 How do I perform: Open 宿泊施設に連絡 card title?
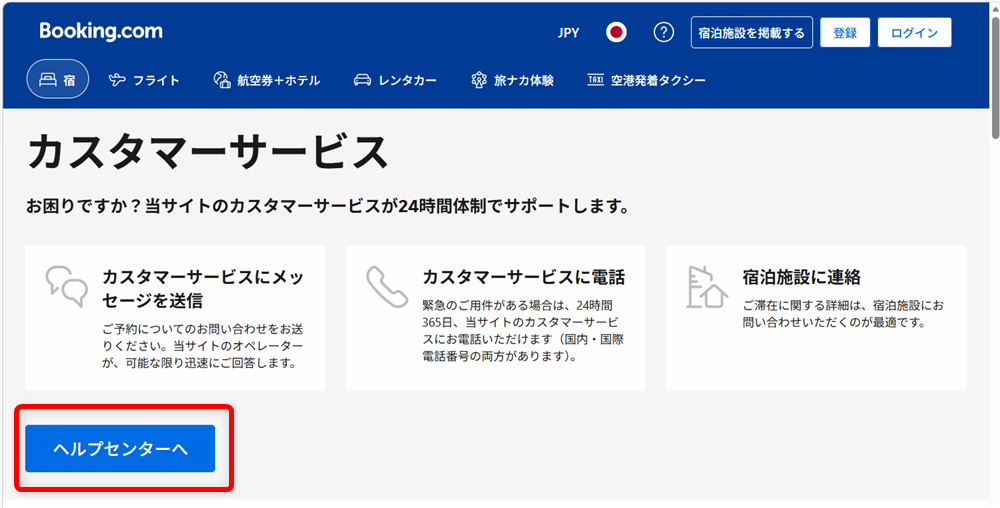click(x=802, y=277)
